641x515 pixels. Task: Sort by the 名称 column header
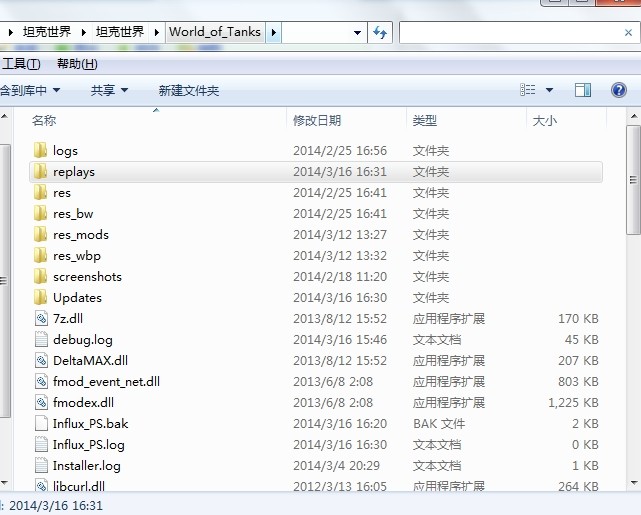coord(44,121)
